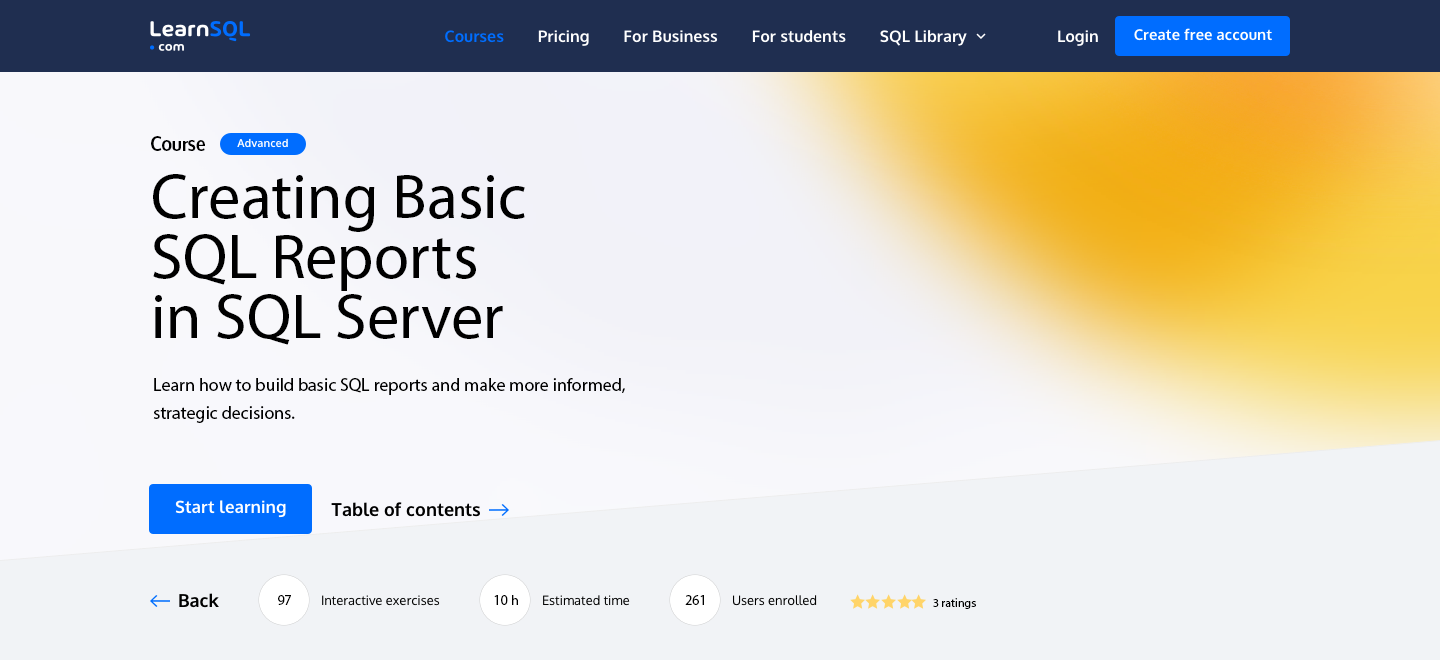Screen dimensions: 1440x660
Task: Click the 97 exercises count circle
Action: [x=284, y=600]
